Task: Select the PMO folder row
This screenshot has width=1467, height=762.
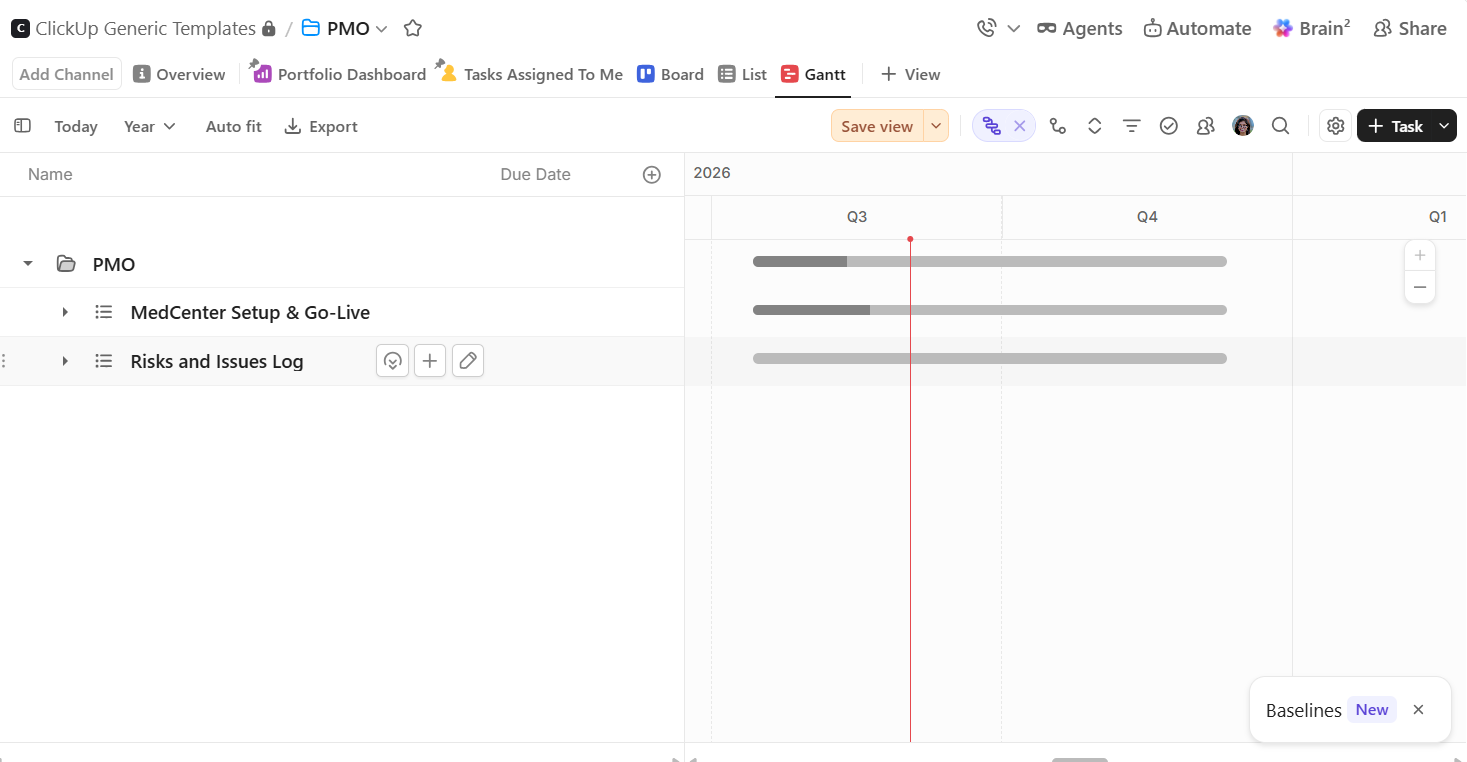Action: (x=342, y=264)
